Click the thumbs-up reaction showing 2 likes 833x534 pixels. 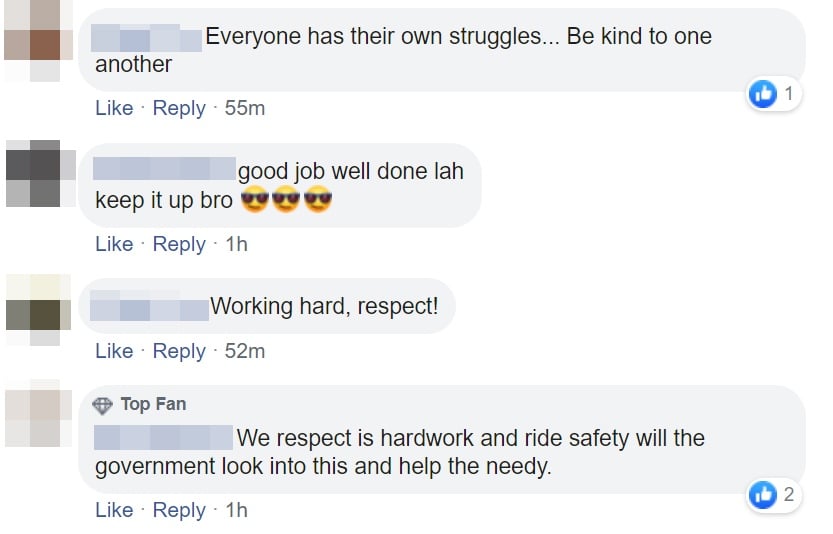(763, 493)
